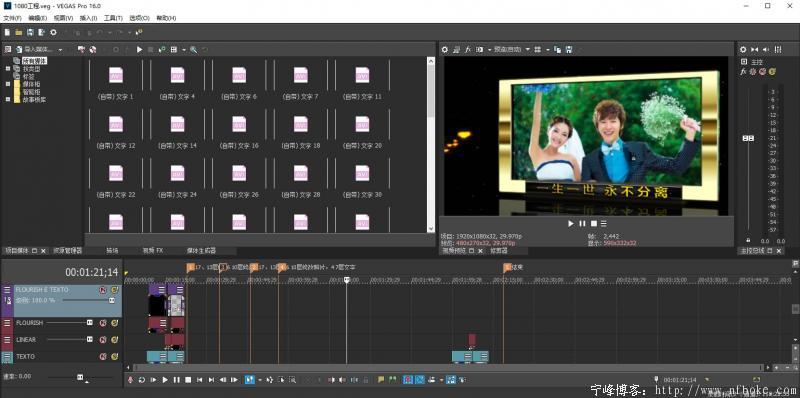Select the all media tree item
The image size is (800, 398).
coord(34,61)
